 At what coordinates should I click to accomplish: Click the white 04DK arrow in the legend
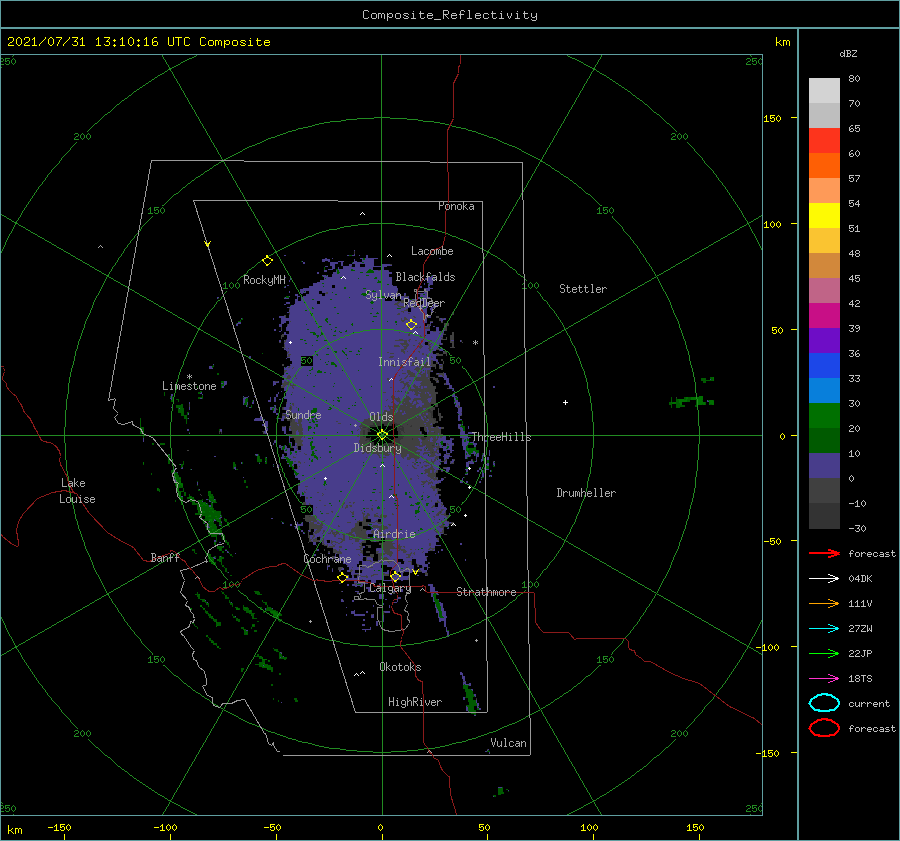pyautogui.click(x=824, y=579)
